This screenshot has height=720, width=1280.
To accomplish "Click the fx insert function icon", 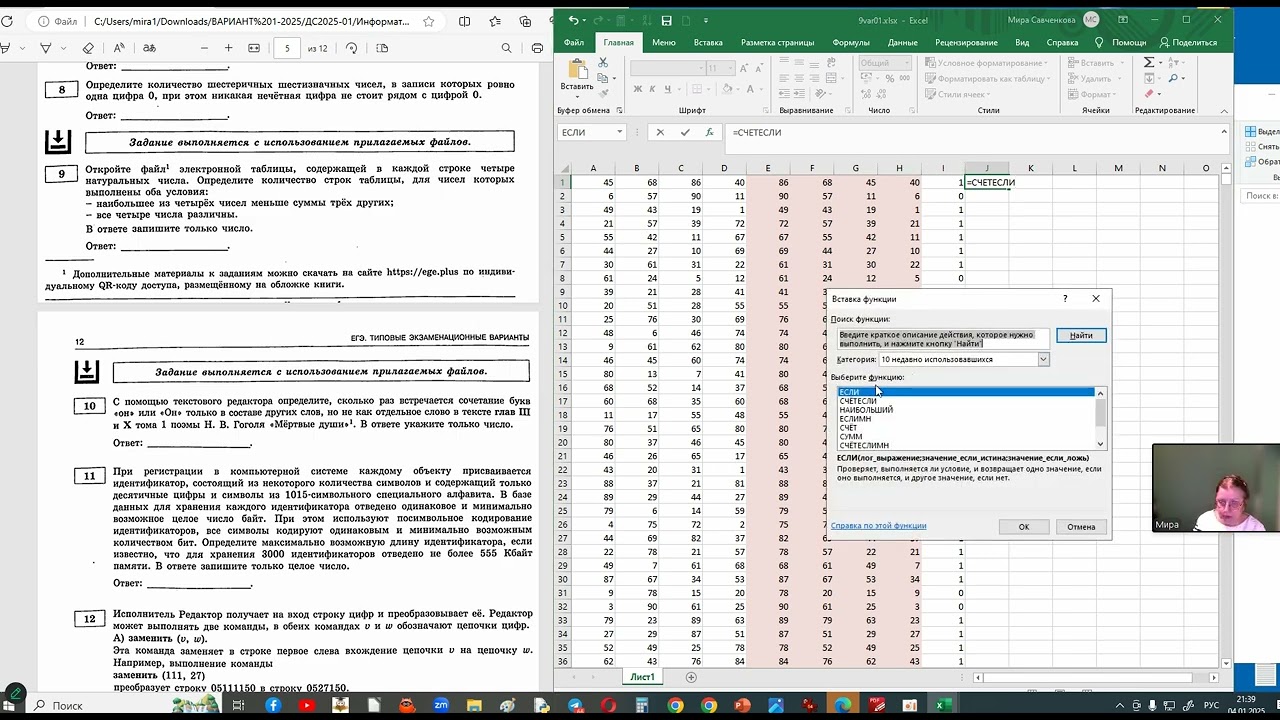I will (x=710, y=132).
